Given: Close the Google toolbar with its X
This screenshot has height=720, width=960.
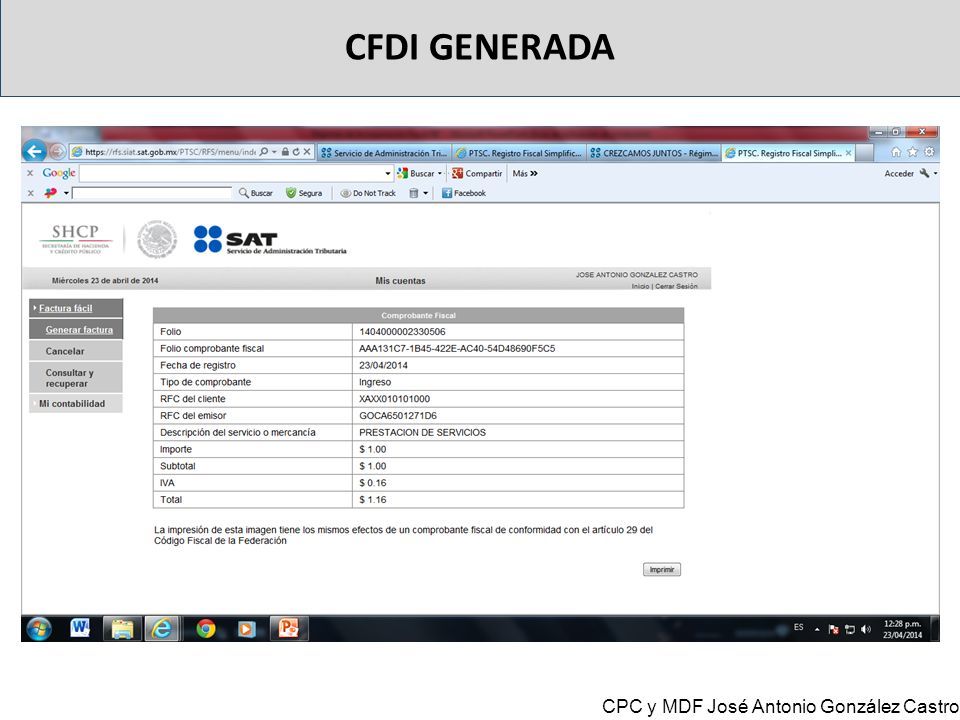Looking at the screenshot, I should coord(30,173).
